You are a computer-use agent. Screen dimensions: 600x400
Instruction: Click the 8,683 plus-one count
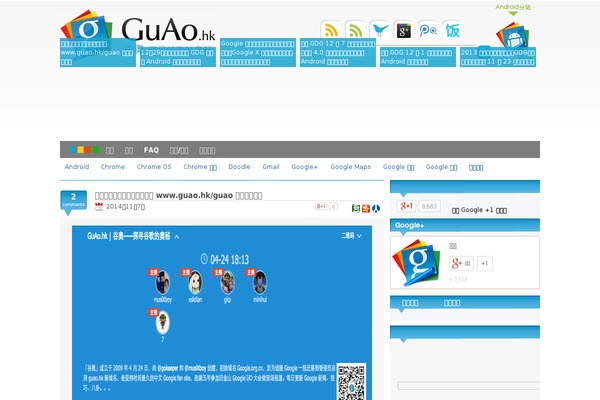point(429,206)
